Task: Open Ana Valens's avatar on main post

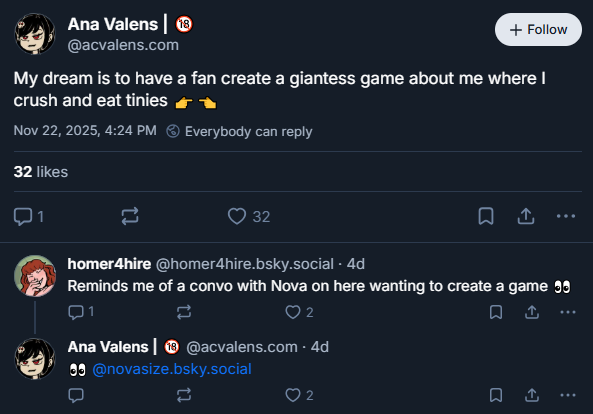Action: click(35, 34)
